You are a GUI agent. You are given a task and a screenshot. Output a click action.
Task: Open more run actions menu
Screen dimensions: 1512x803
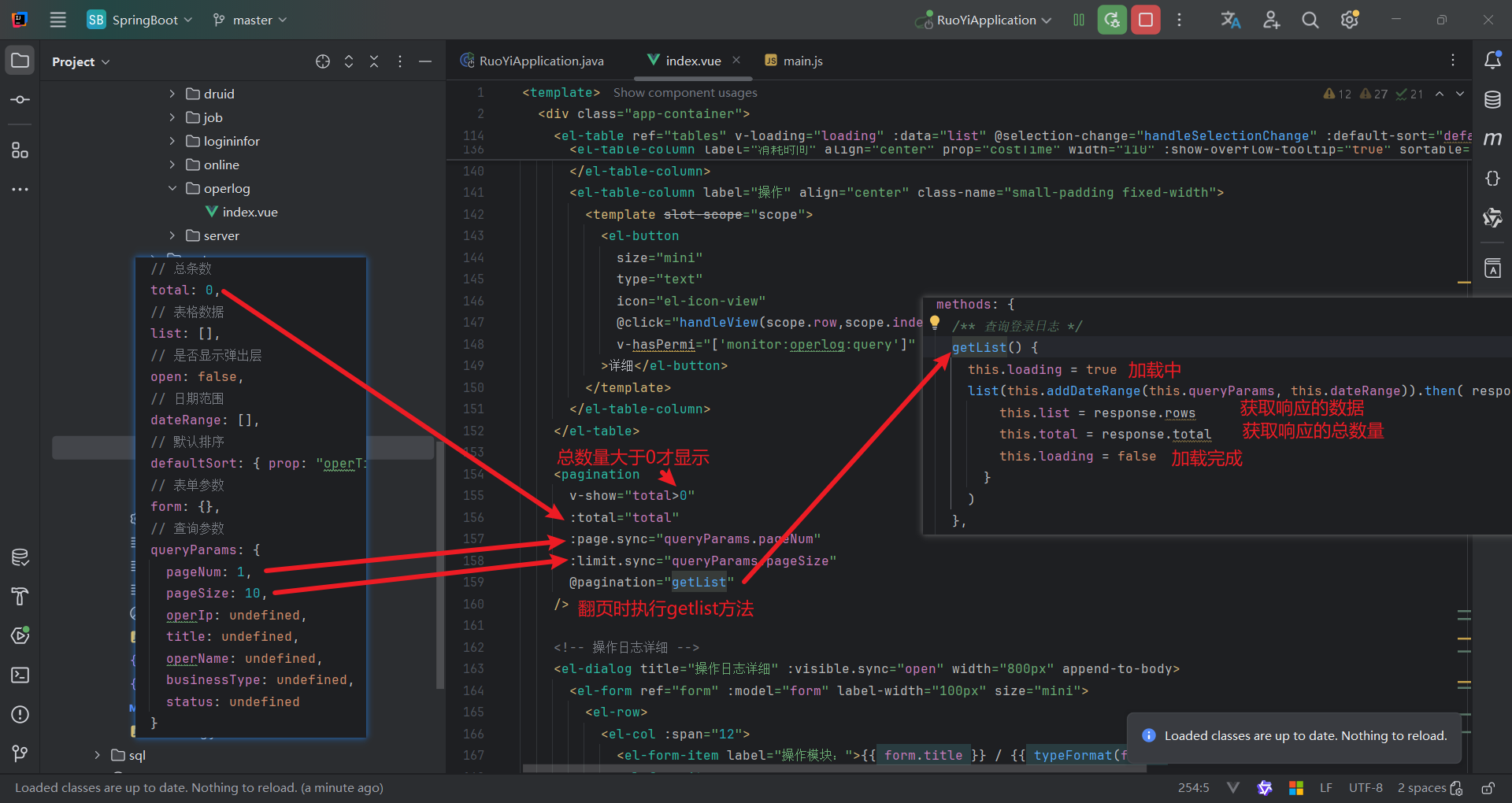[x=1179, y=20]
